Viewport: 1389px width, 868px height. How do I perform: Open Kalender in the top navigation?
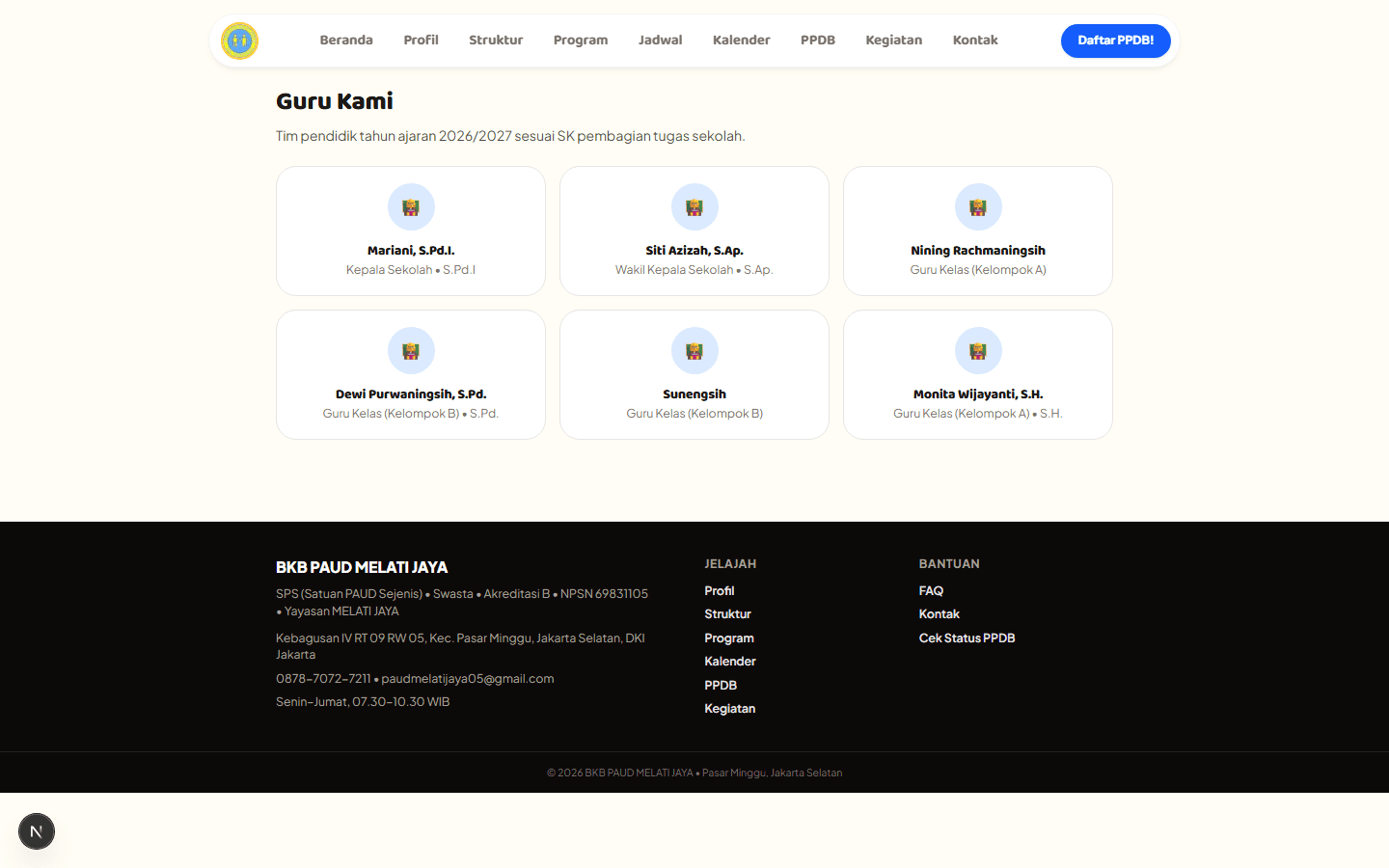coord(742,41)
